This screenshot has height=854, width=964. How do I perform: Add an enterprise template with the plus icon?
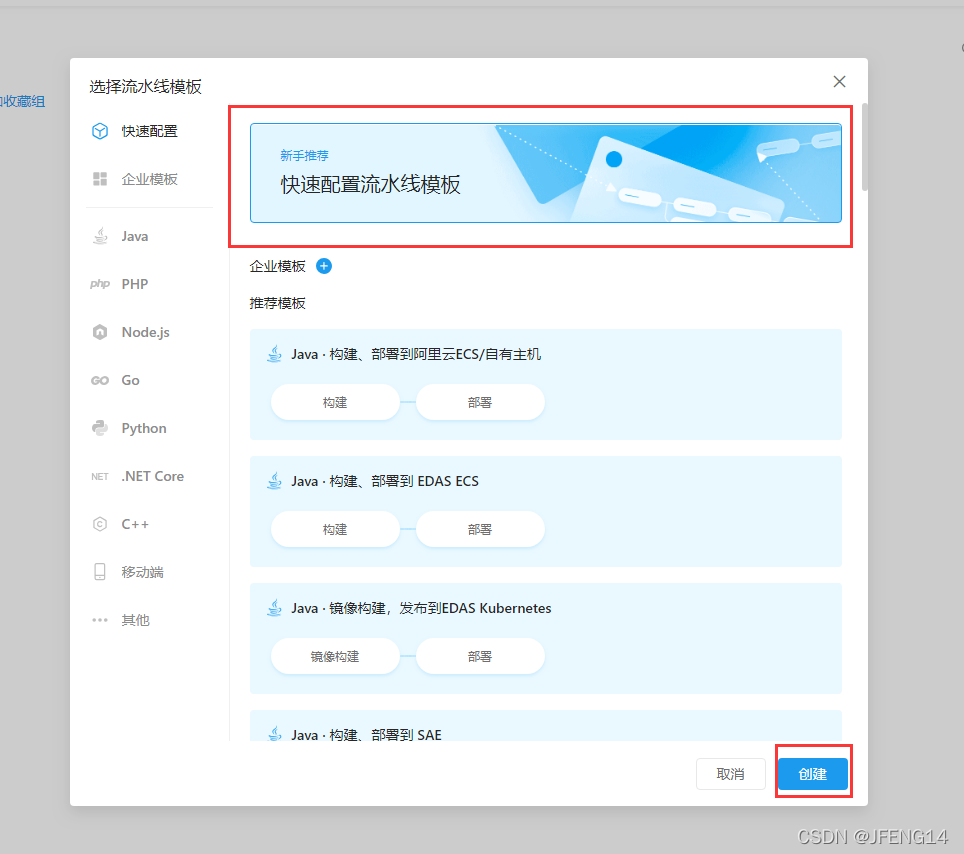point(324,266)
